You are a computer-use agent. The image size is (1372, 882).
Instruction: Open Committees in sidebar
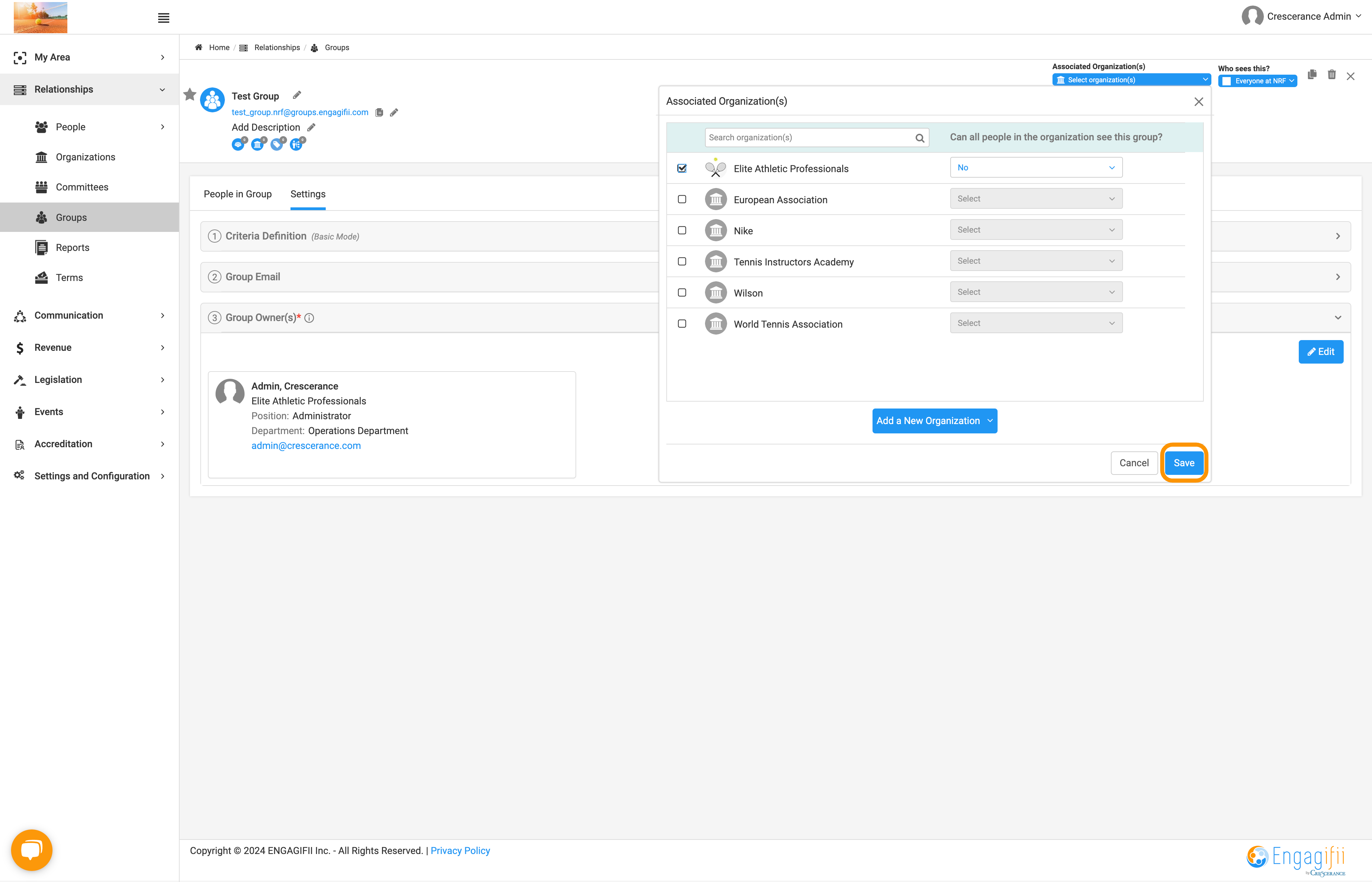(82, 187)
